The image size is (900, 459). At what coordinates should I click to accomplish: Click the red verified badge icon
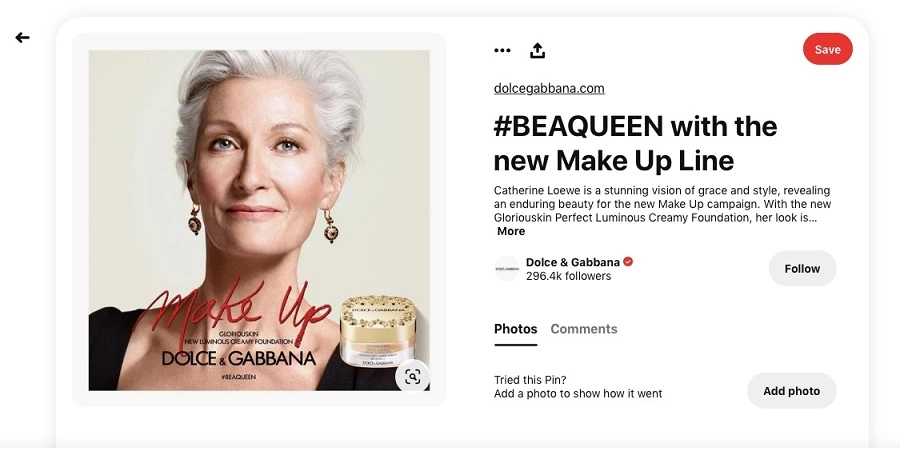(628, 262)
